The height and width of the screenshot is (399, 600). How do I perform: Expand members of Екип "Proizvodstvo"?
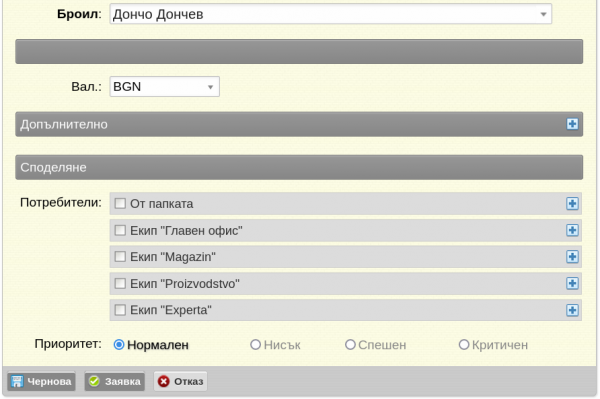[572, 283]
